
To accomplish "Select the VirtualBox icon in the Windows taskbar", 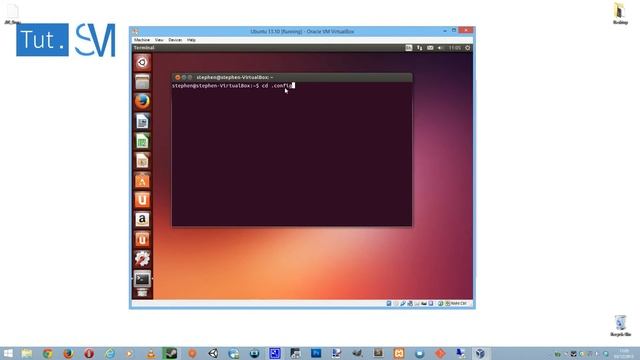I will coord(480,353).
